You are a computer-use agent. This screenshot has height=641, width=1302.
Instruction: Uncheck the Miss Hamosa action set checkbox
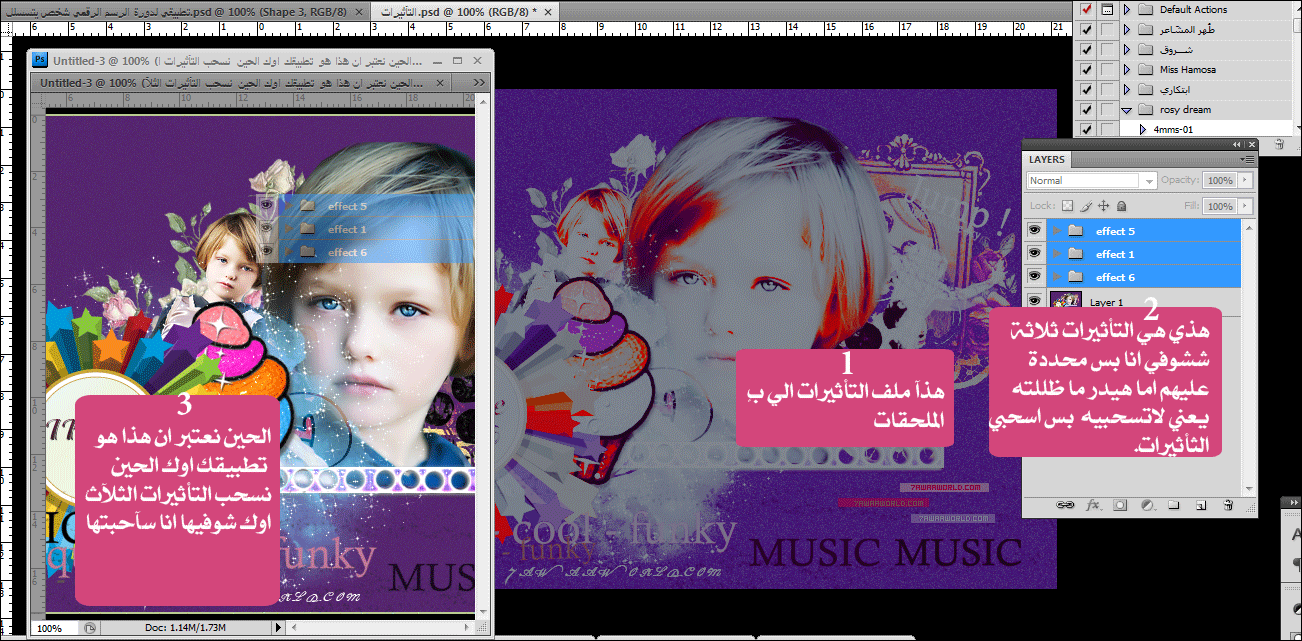[x=1087, y=70]
